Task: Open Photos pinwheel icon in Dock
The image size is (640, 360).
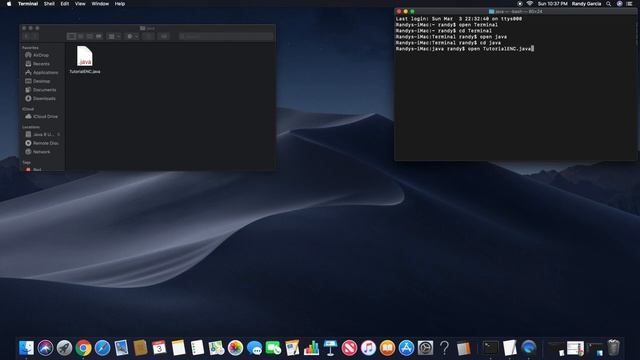Action: coord(235,348)
